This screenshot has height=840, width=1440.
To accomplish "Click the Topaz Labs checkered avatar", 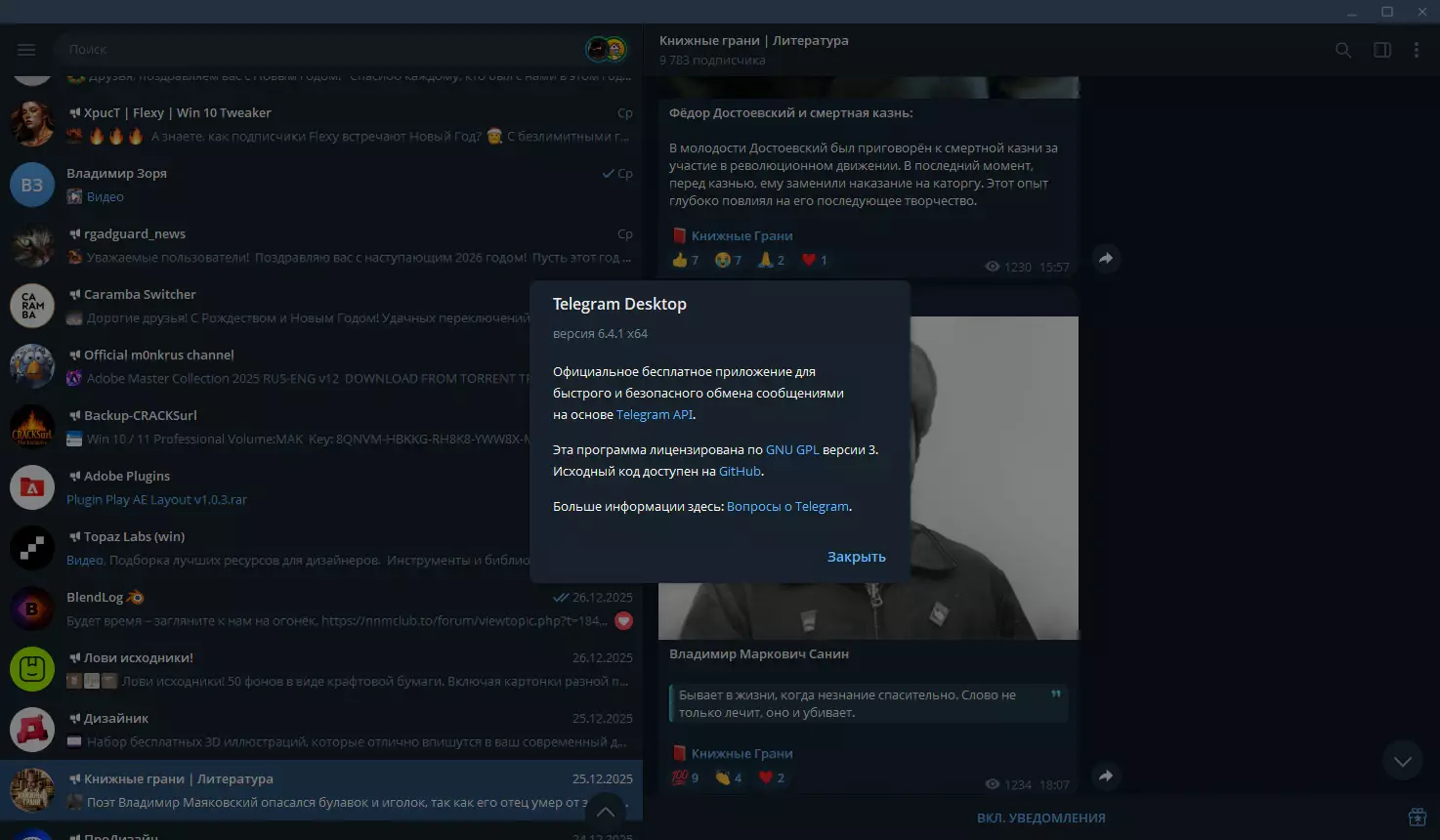I will (x=32, y=548).
